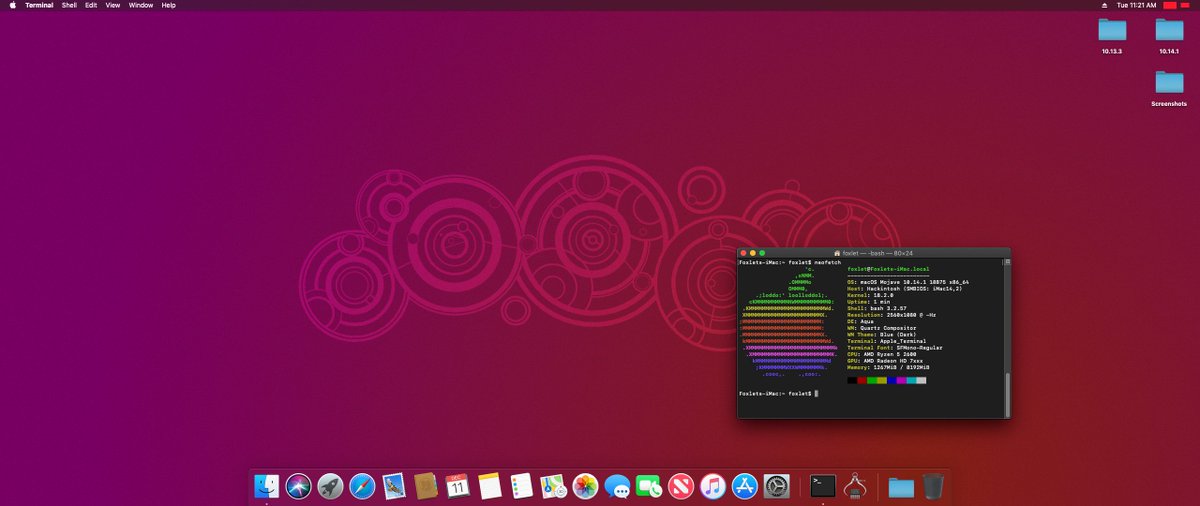Open Calendar icon showing 11 in Dock
Image resolution: width=1200 pixels, height=506 pixels.
coord(458,486)
